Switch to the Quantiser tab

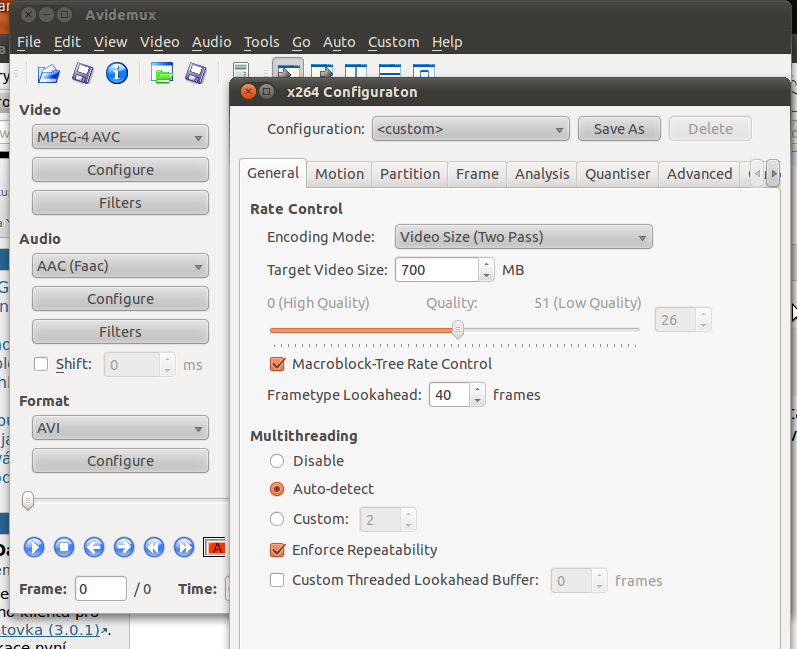(618, 174)
